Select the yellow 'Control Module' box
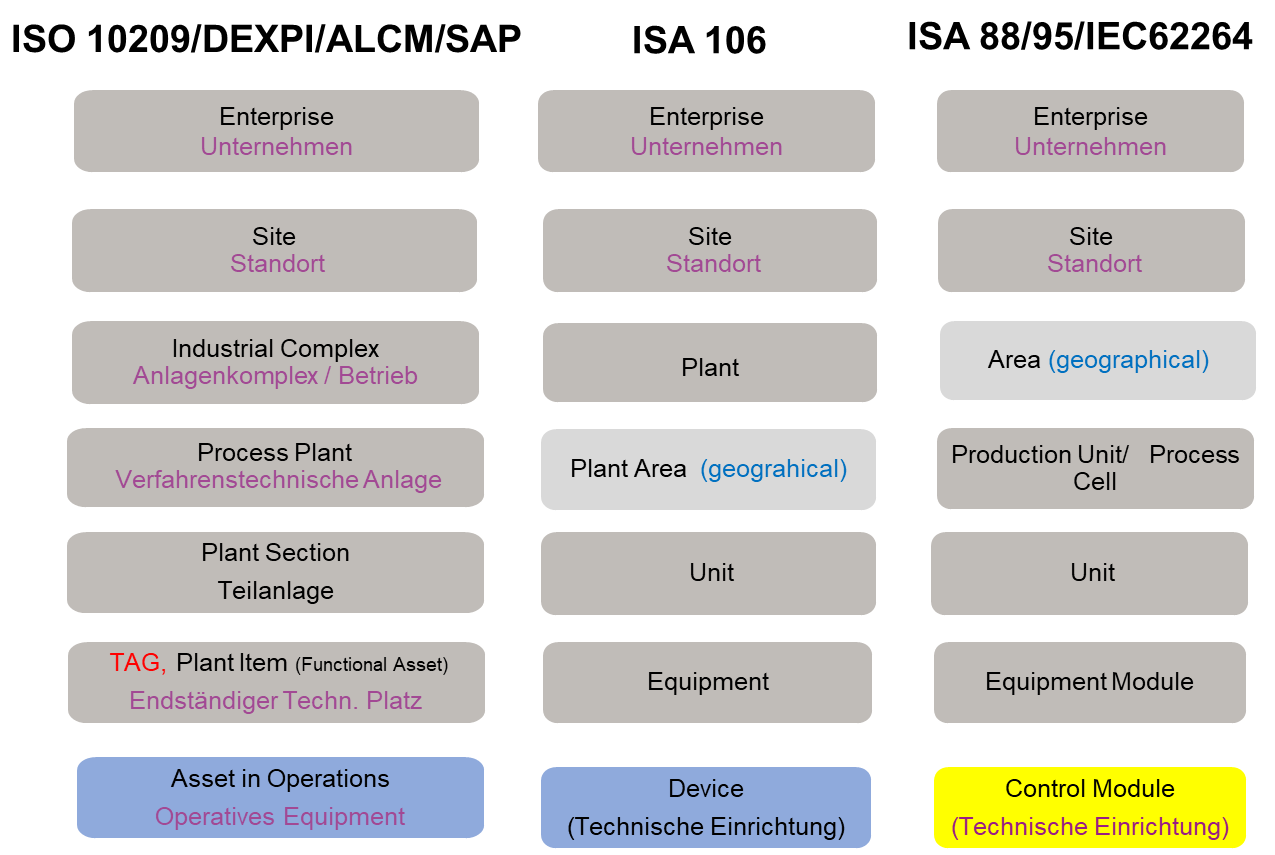Image resolution: width=1275 pixels, height=855 pixels. 1090,807
